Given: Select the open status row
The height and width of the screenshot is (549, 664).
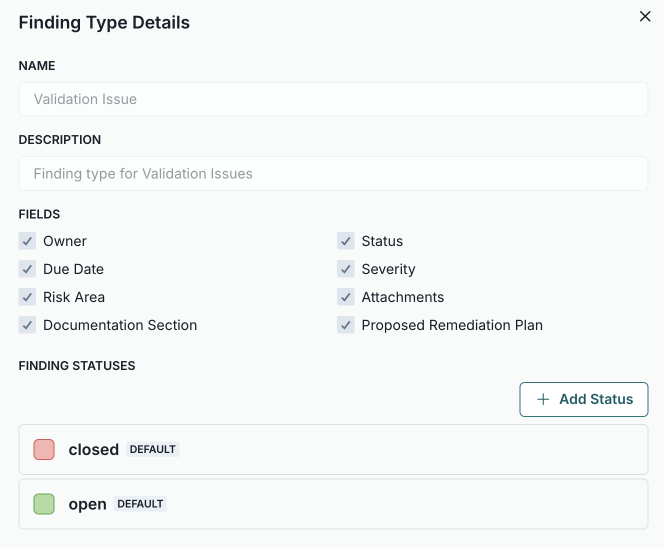Looking at the screenshot, I should click(400, 504).
